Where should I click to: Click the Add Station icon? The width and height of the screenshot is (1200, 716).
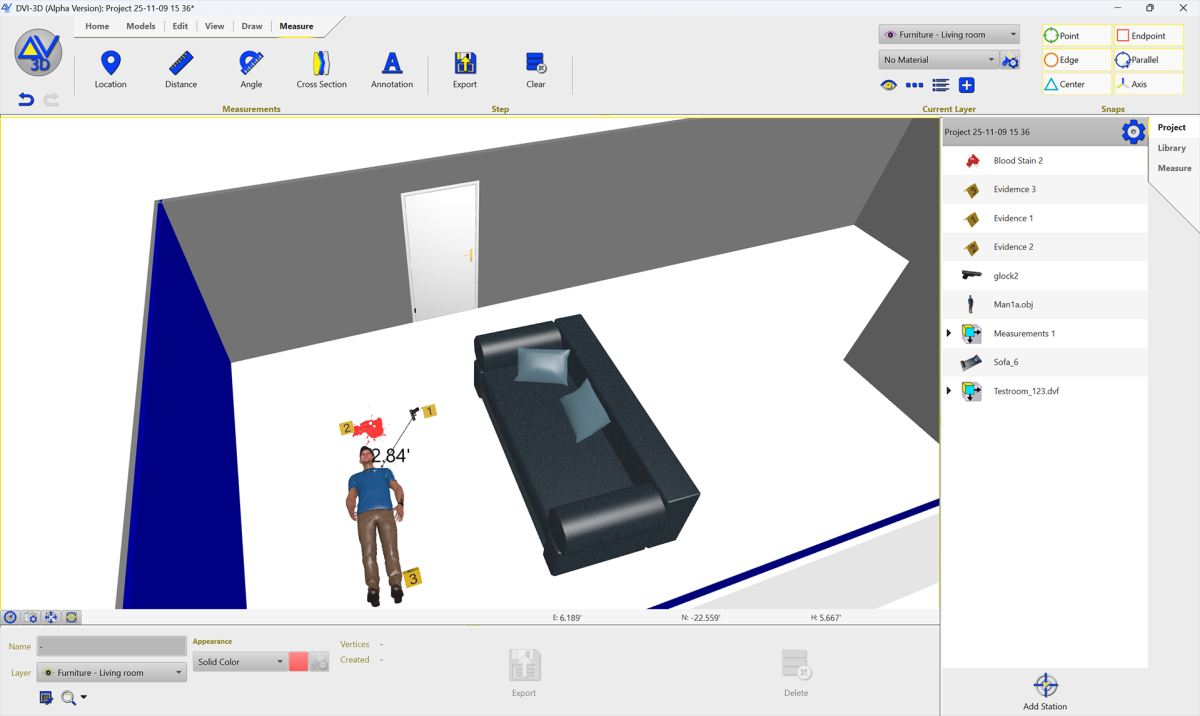click(x=1045, y=685)
